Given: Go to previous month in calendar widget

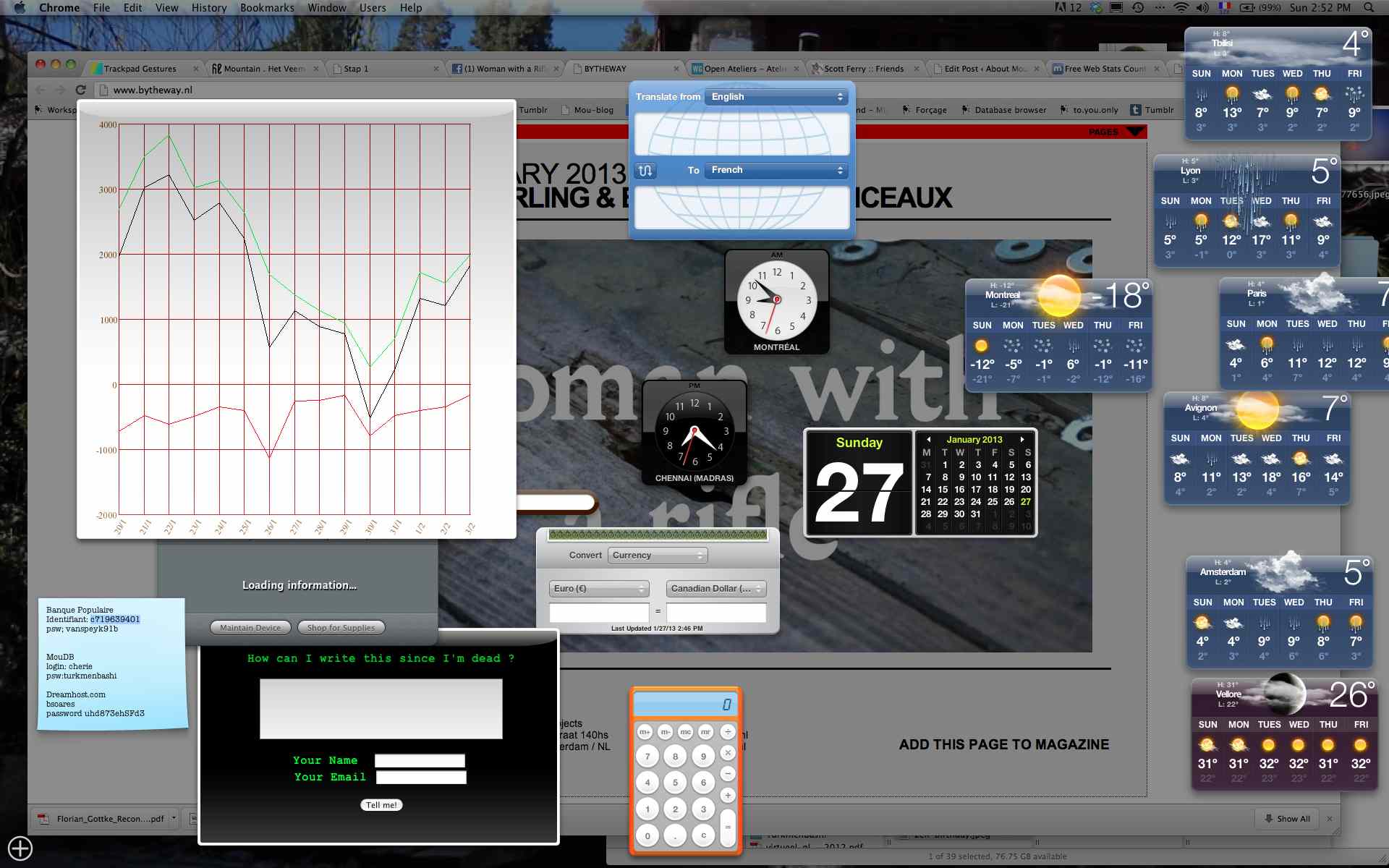Looking at the screenshot, I should (x=928, y=439).
